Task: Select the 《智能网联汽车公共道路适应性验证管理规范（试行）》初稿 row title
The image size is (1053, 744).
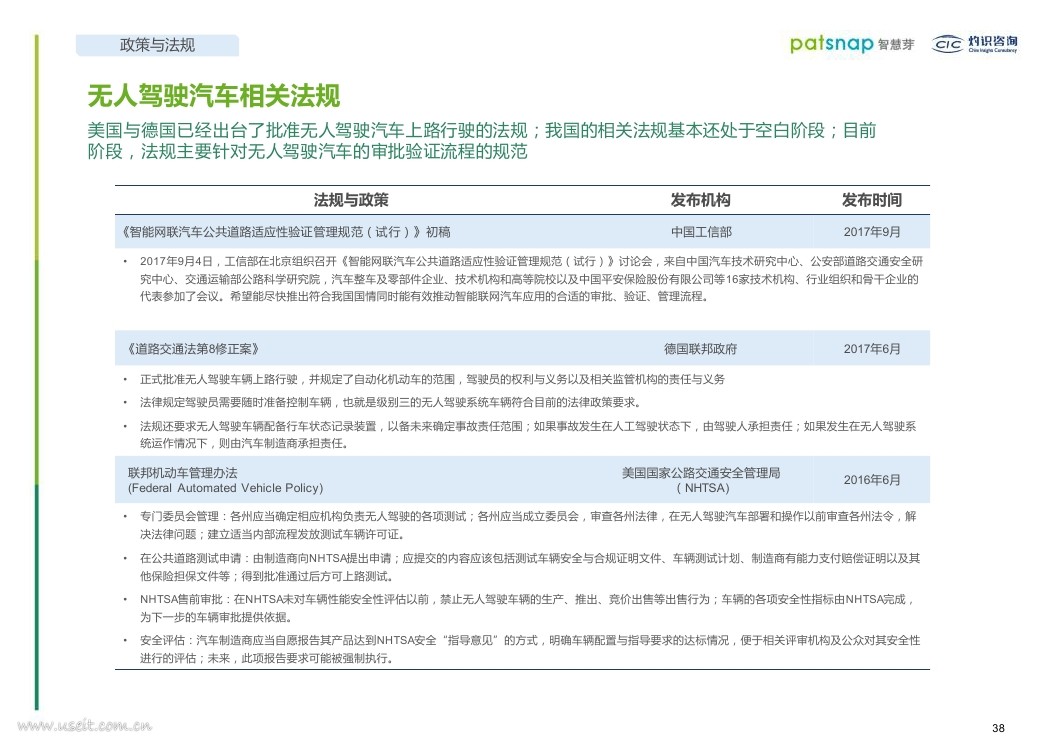Action: [x=286, y=232]
